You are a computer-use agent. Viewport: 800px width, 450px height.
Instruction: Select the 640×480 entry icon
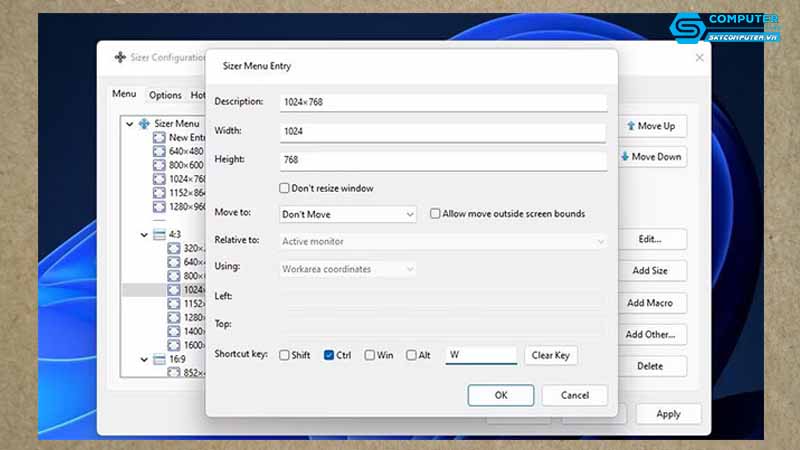pos(160,151)
